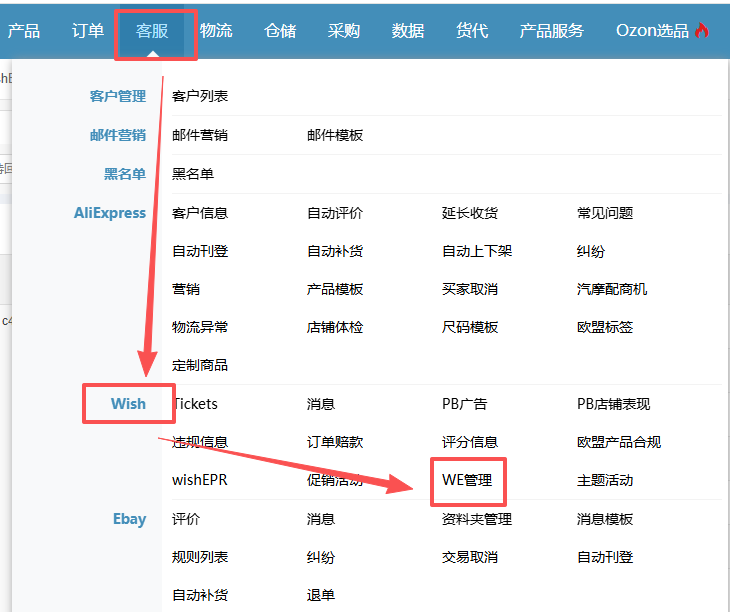The image size is (730, 612).
Task: Click the fire icon beside Ozon选品
Action: pyautogui.click(x=701, y=31)
